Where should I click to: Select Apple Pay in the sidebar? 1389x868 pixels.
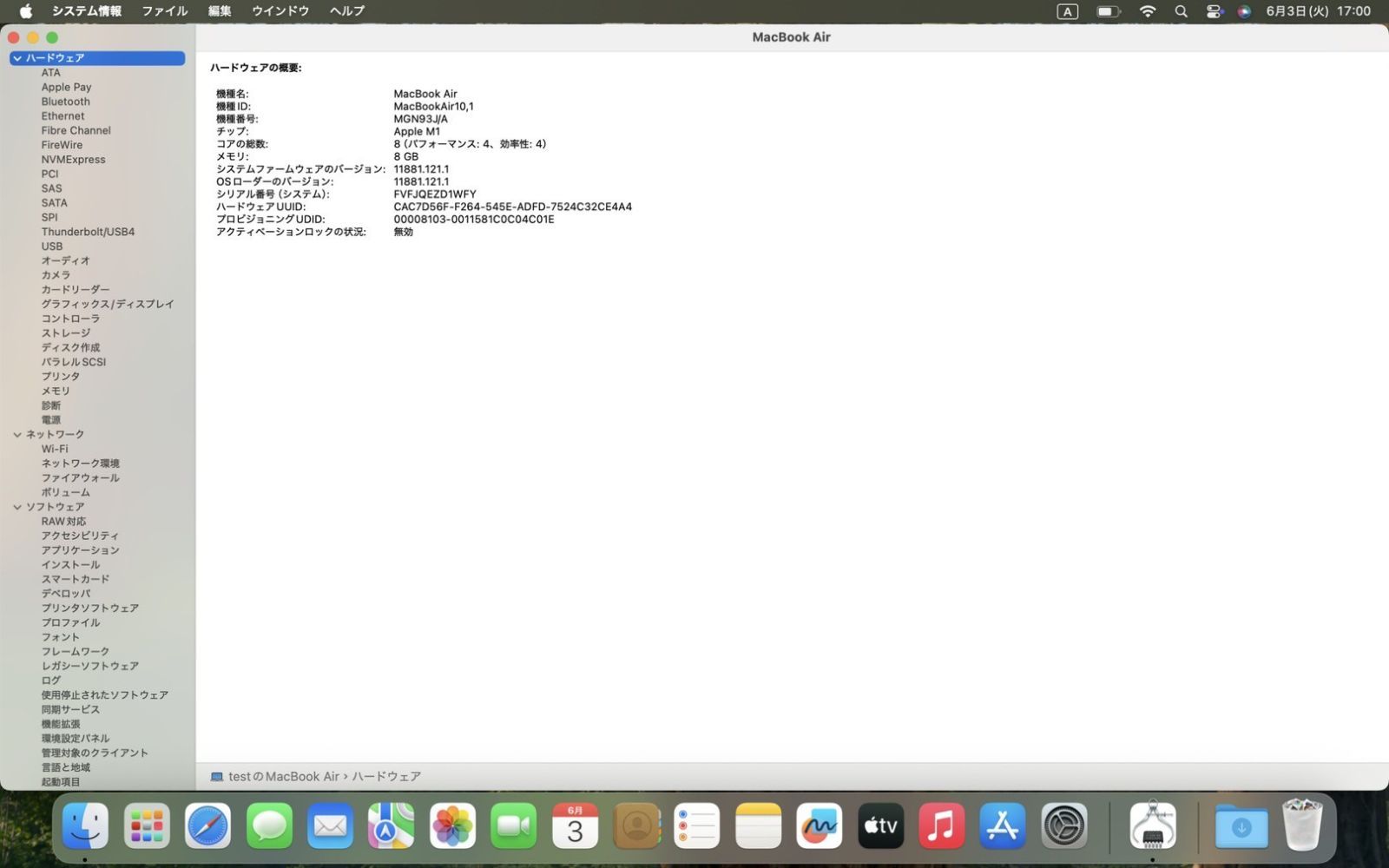click(66, 87)
